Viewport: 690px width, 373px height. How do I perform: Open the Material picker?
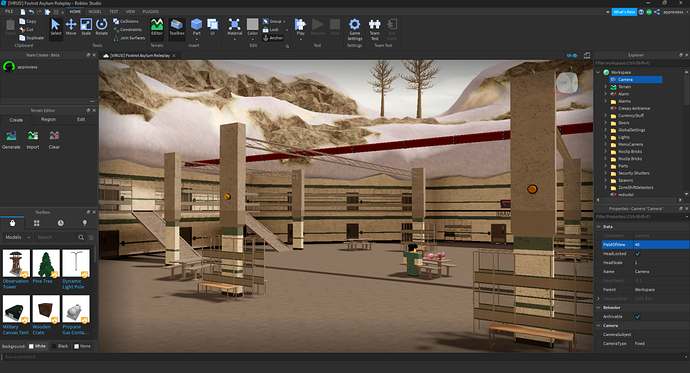[x=235, y=27]
